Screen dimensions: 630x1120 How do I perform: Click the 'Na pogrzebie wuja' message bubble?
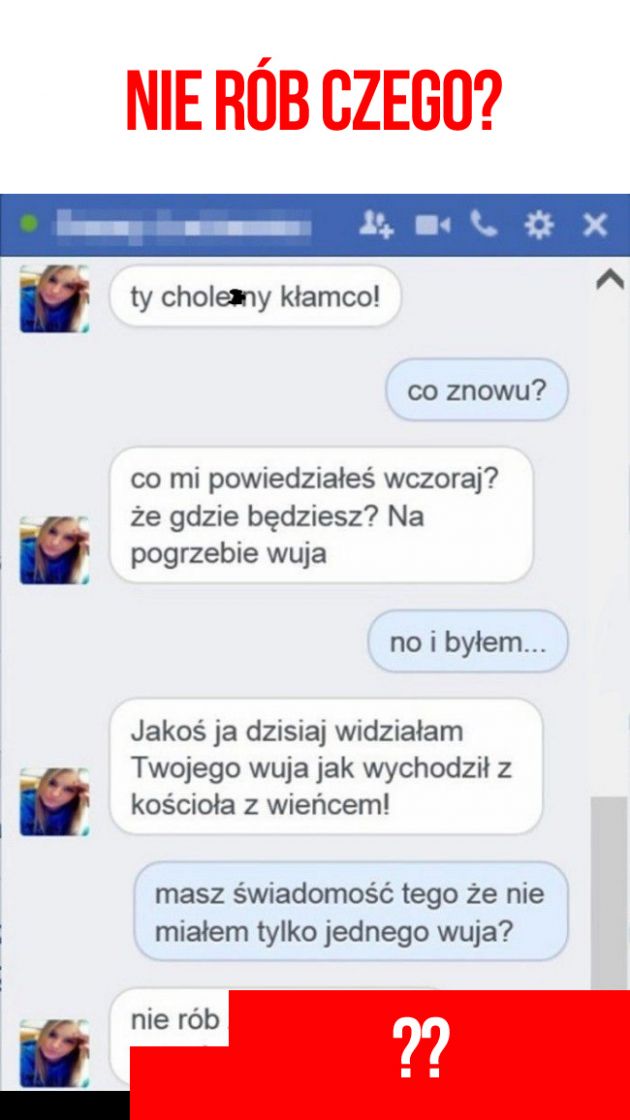(x=321, y=515)
